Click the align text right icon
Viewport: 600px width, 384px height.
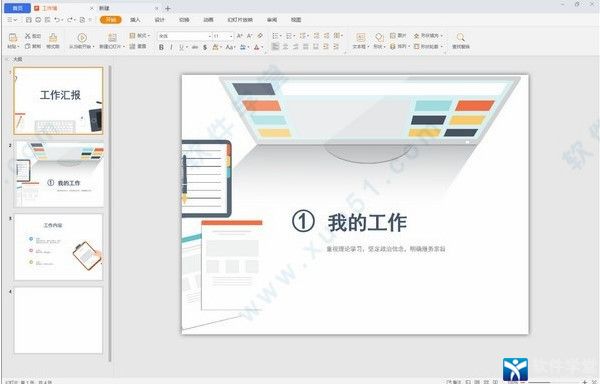click(x=295, y=47)
